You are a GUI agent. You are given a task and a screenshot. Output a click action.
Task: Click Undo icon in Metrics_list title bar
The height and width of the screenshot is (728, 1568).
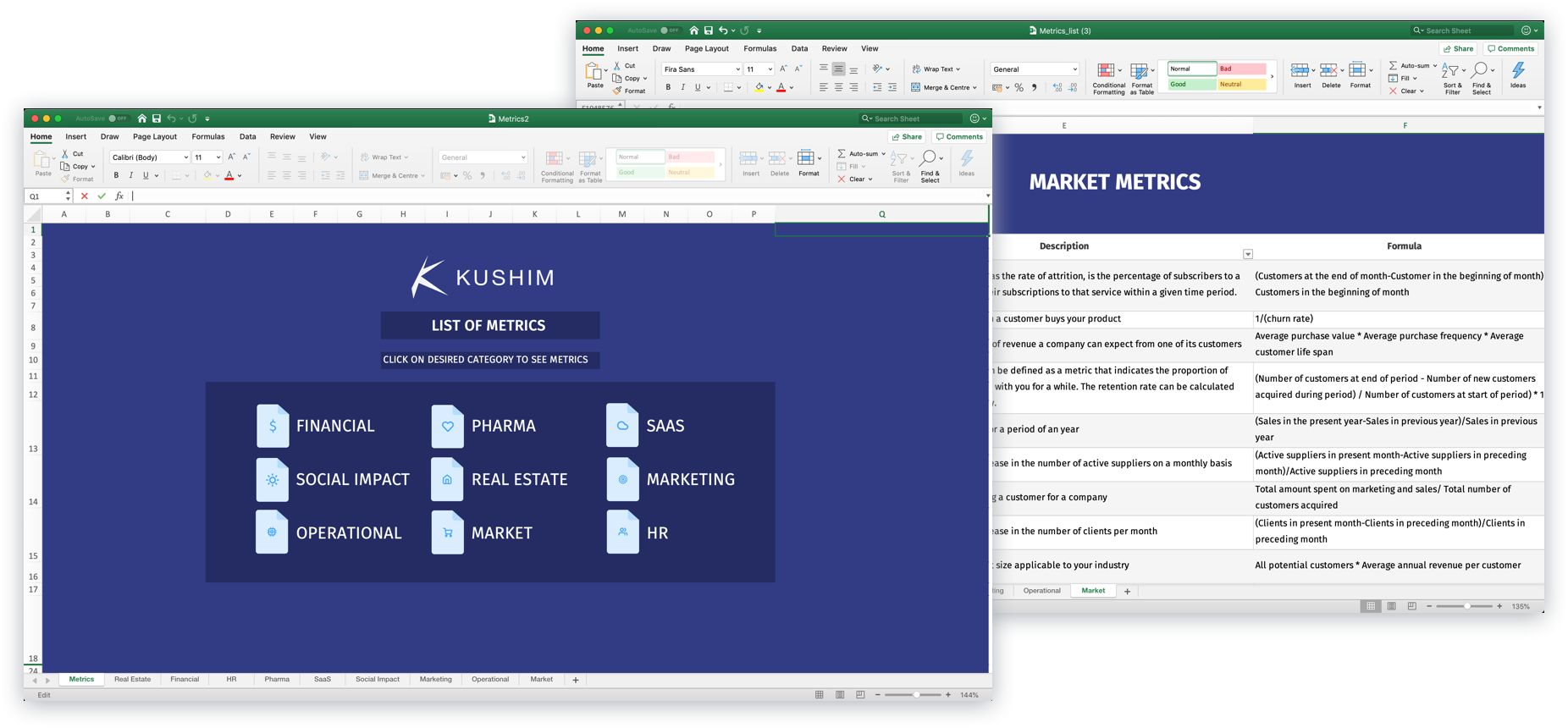pyautogui.click(x=722, y=30)
